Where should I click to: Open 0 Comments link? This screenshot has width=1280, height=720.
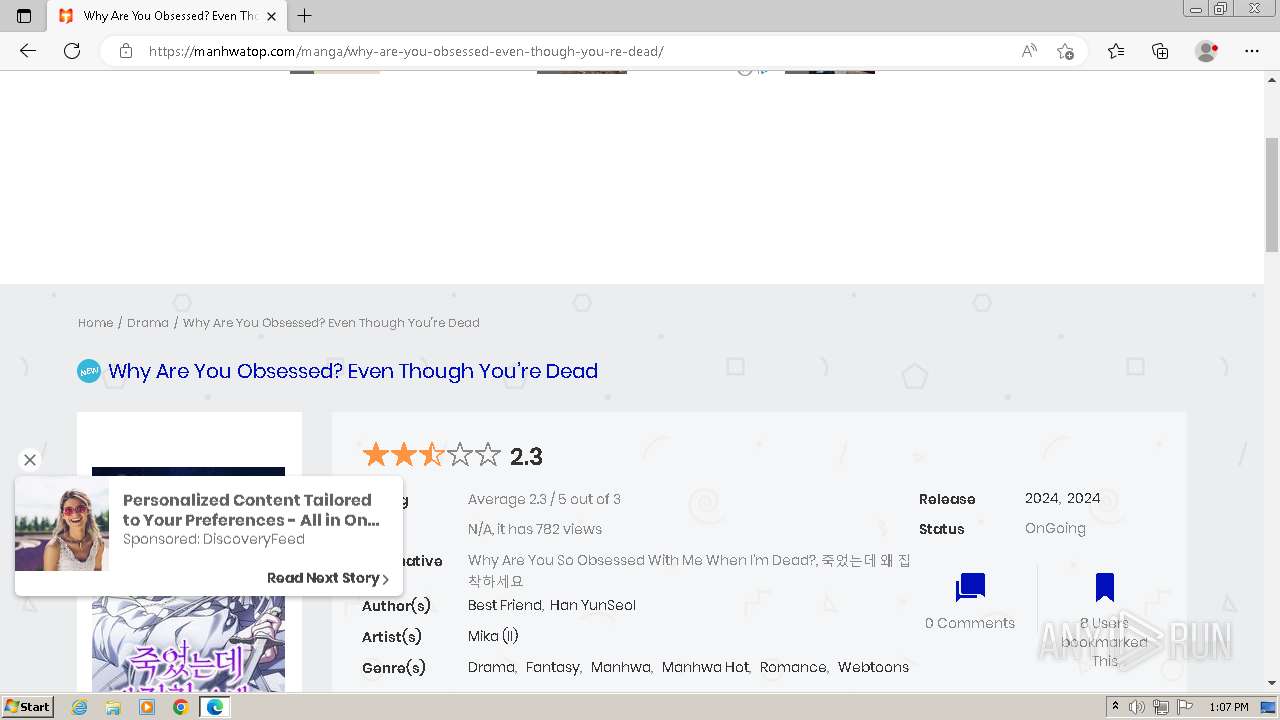(970, 623)
